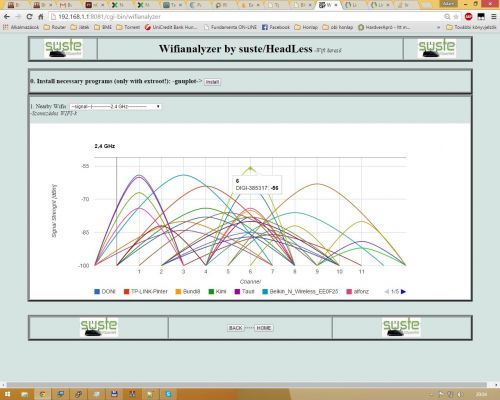
Task: Close the active Wifianalyzer tab
Action: tap(336, 5)
